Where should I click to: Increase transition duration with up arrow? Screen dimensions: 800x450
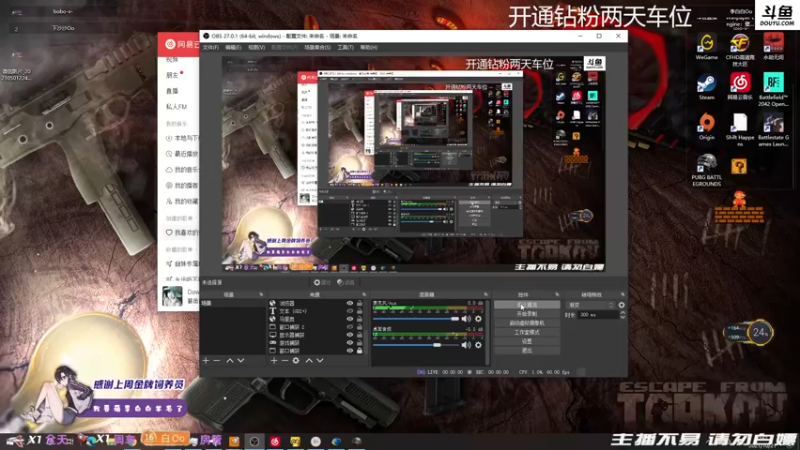(x=622, y=313)
